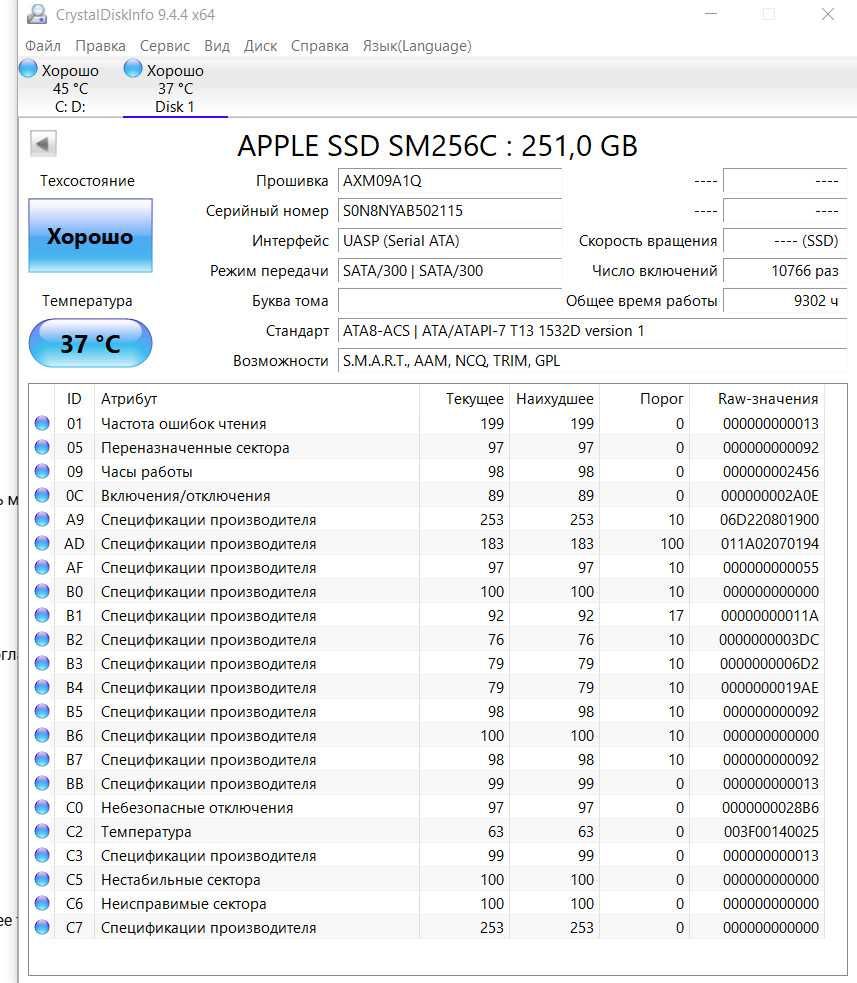The image size is (857, 983).
Task: Click the ID column header
Action: pos(74,399)
